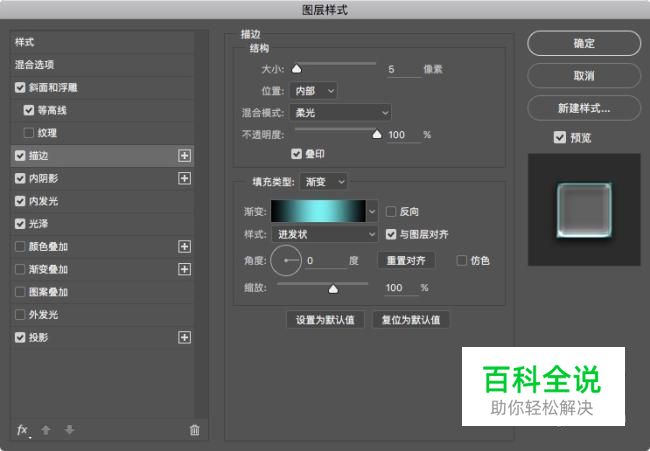Image resolution: width=650 pixels, height=451 pixels.
Task: Enable 纹理 checkbox
Action: pyautogui.click(x=29, y=133)
